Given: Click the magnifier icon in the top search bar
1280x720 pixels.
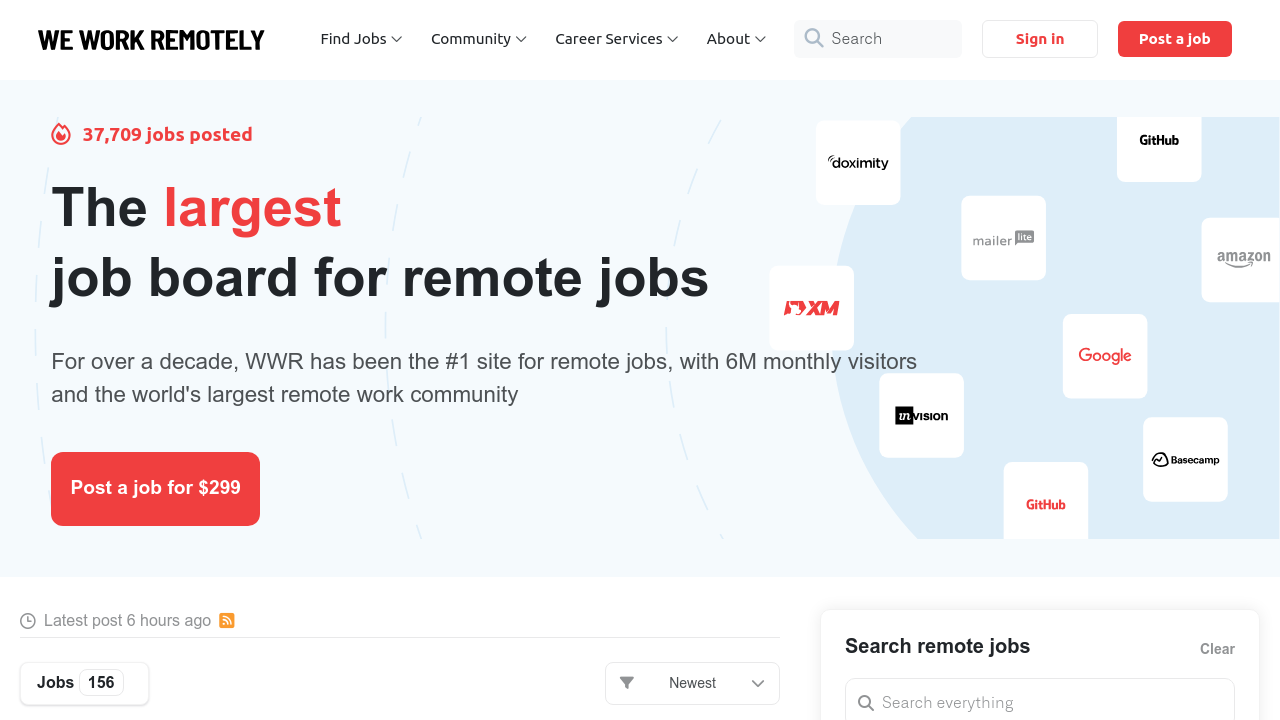Looking at the screenshot, I should (814, 38).
